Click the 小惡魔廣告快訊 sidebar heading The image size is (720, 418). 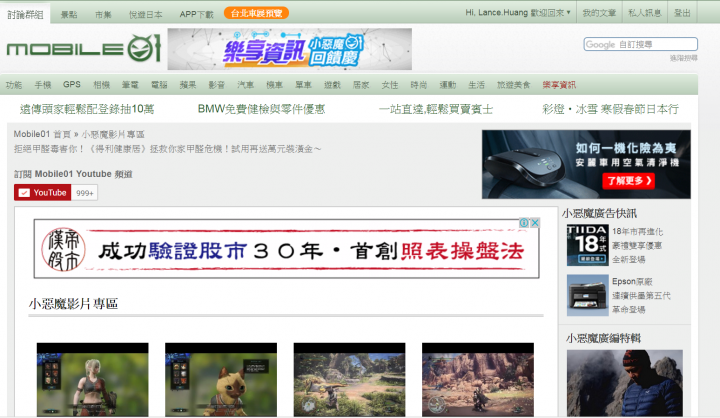599,213
